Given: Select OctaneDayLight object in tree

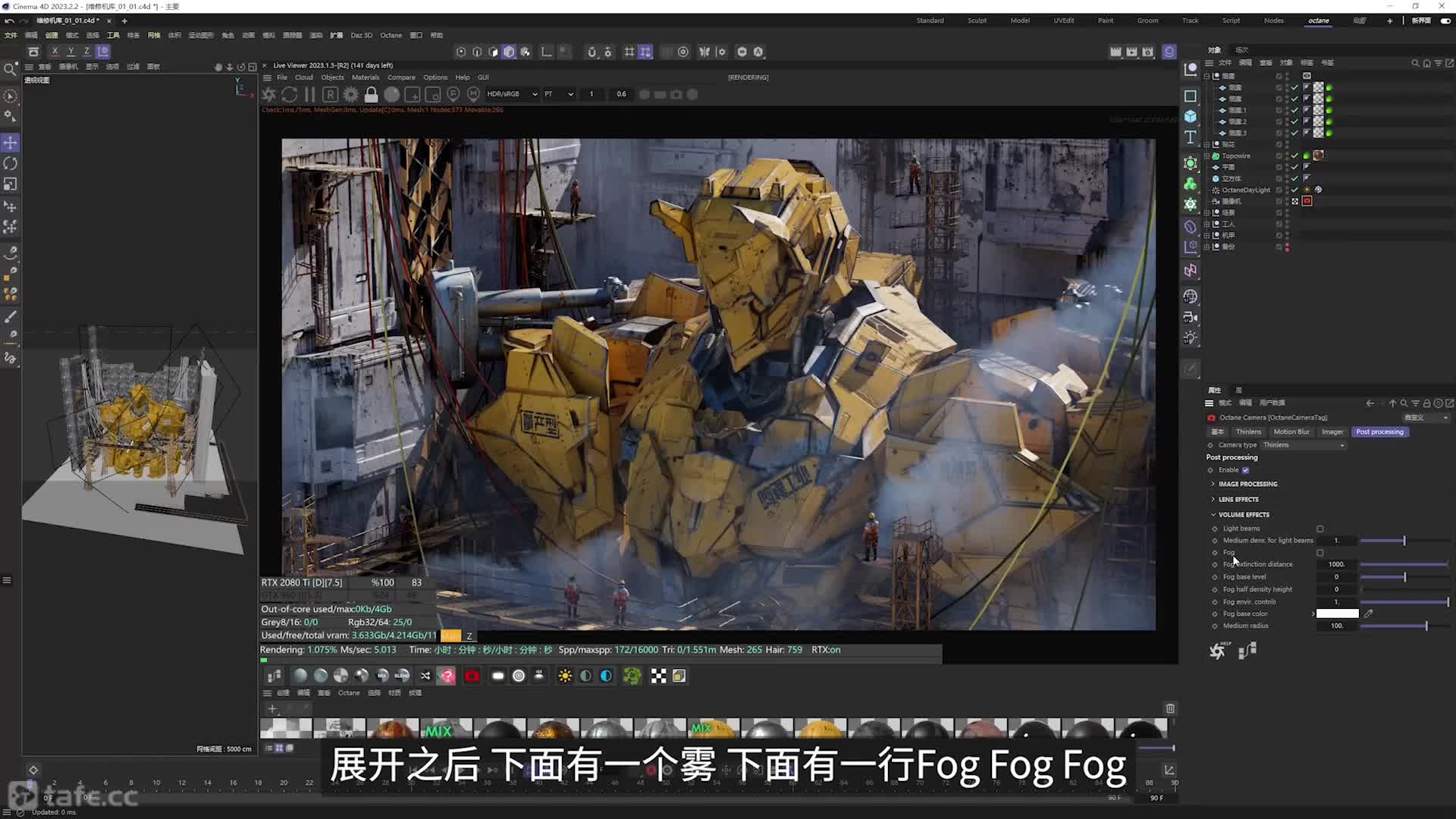Looking at the screenshot, I should [x=1246, y=190].
